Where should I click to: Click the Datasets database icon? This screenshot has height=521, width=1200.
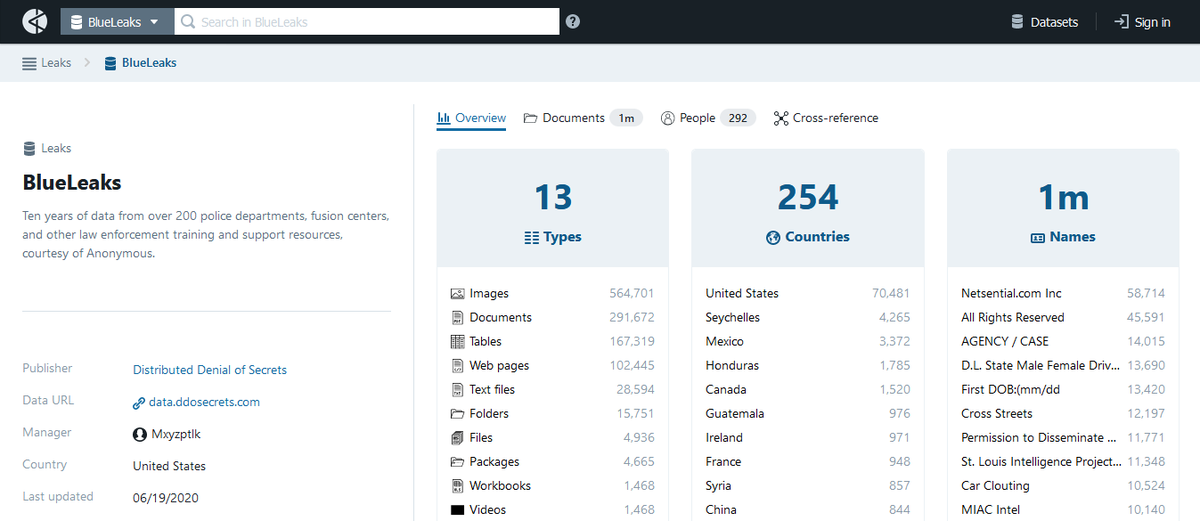(1017, 22)
